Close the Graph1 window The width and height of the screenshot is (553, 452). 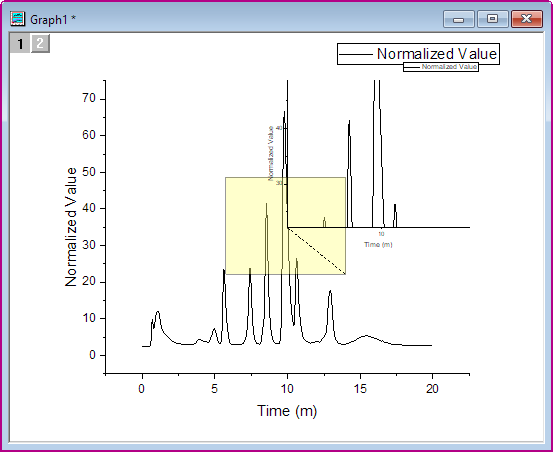pyautogui.click(x=527, y=19)
